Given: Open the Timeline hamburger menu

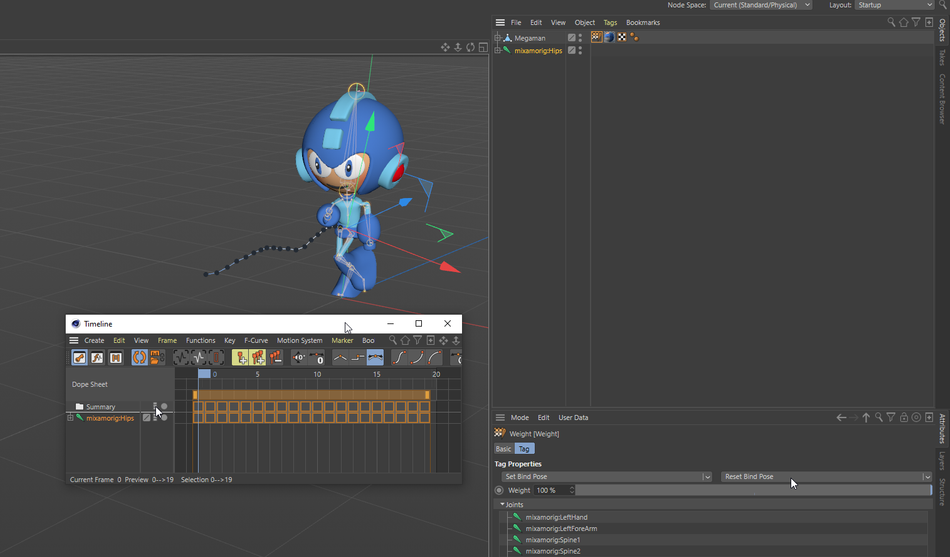Looking at the screenshot, I should pyautogui.click(x=74, y=341).
